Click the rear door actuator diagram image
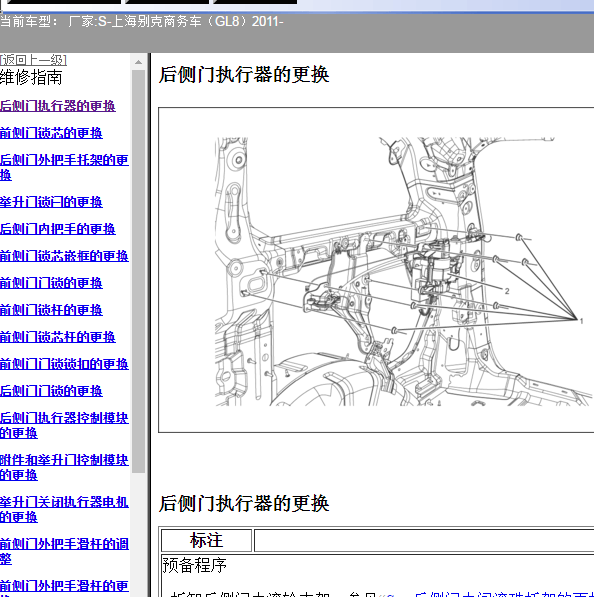The height and width of the screenshot is (597, 594). 403,271
